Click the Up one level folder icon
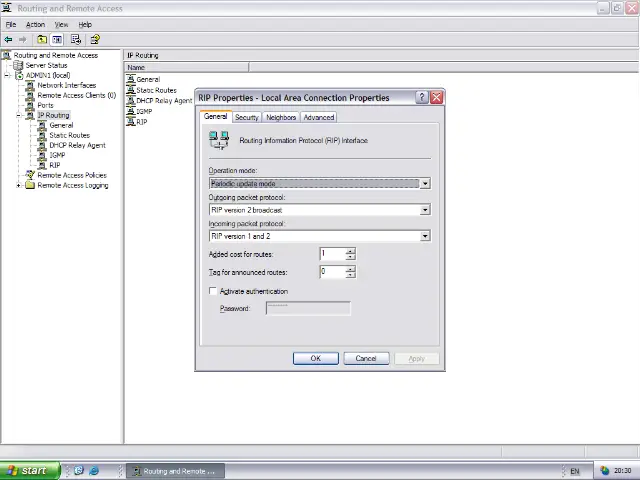 (x=42, y=40)
